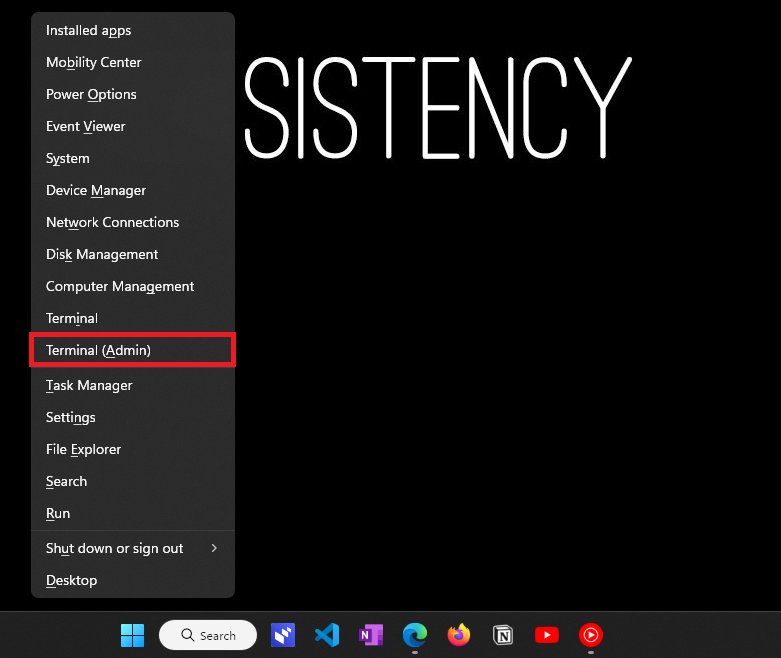Viewport: 781px width, 658px height.
Task: Open Task Manager
Action: point(133,386)
